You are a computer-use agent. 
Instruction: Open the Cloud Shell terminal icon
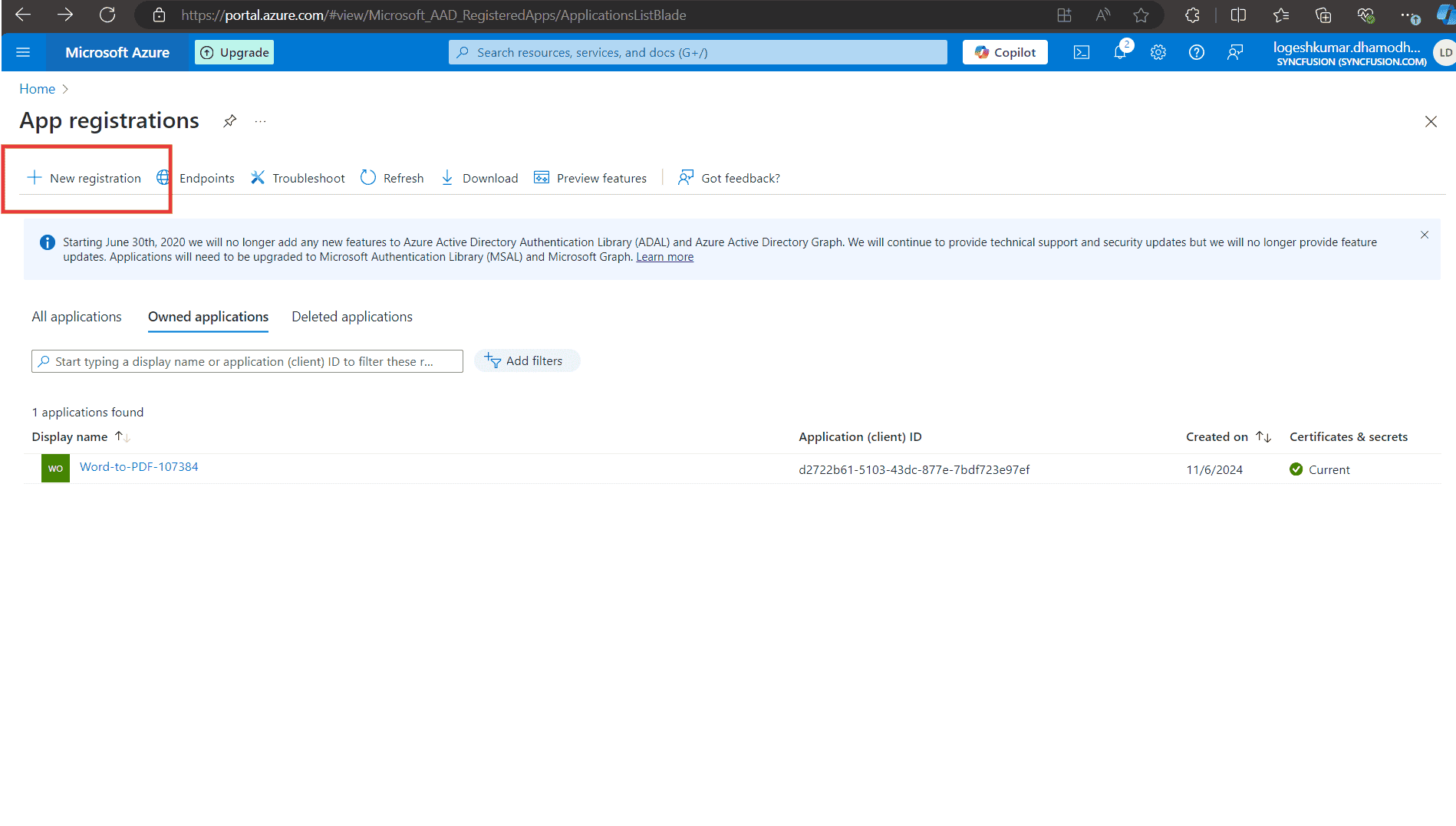pyautogui.click(x=1082, y=52)
